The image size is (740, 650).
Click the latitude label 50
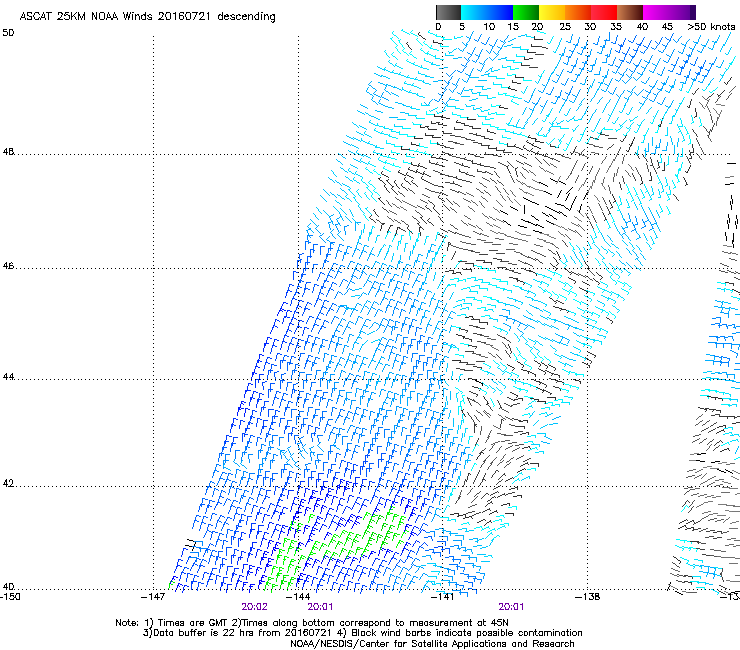(8, 33)
